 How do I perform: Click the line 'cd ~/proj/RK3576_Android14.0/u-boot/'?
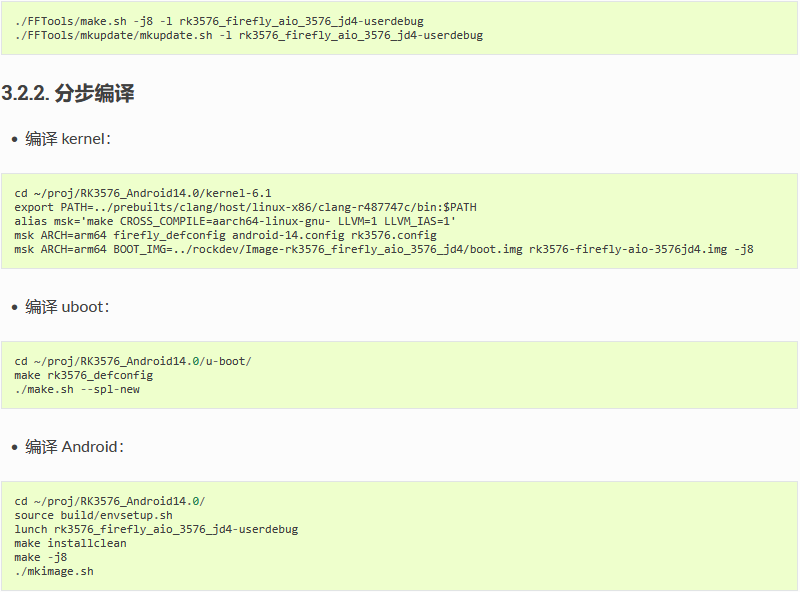coord(133,361)
